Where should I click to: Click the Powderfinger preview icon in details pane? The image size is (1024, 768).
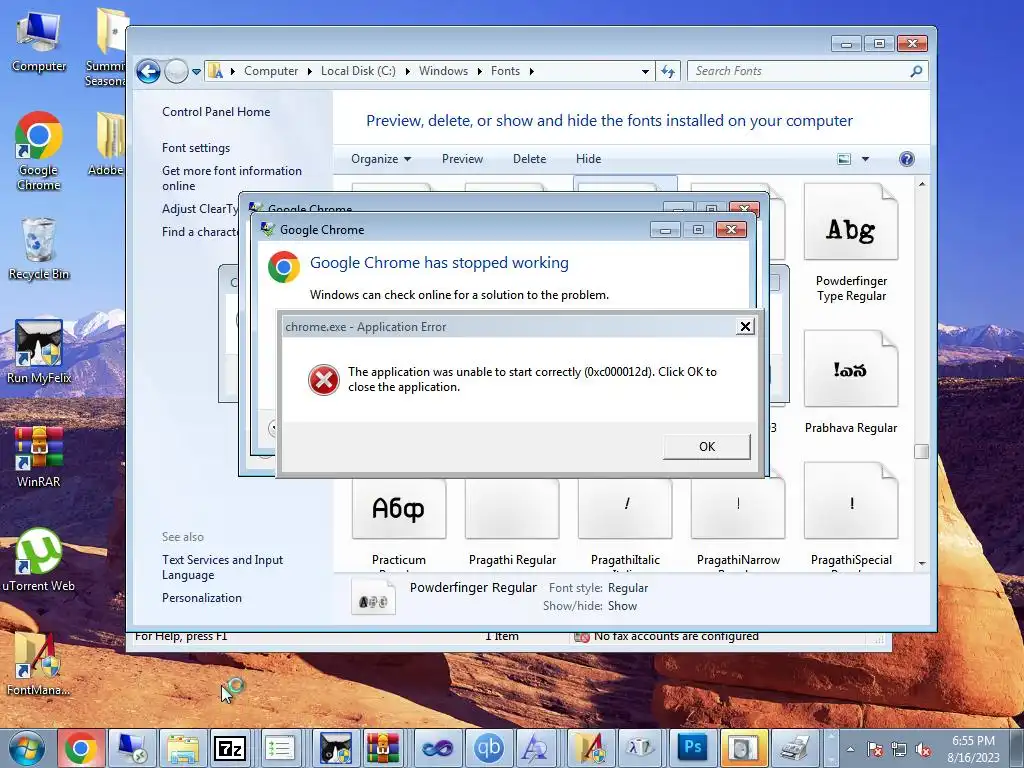point(373,597)
